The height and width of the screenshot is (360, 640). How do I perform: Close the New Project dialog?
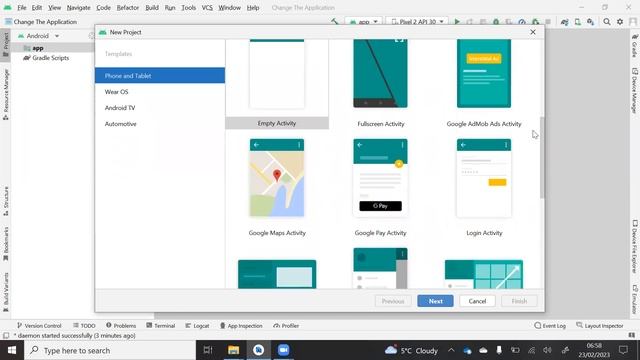coord(533,32)
